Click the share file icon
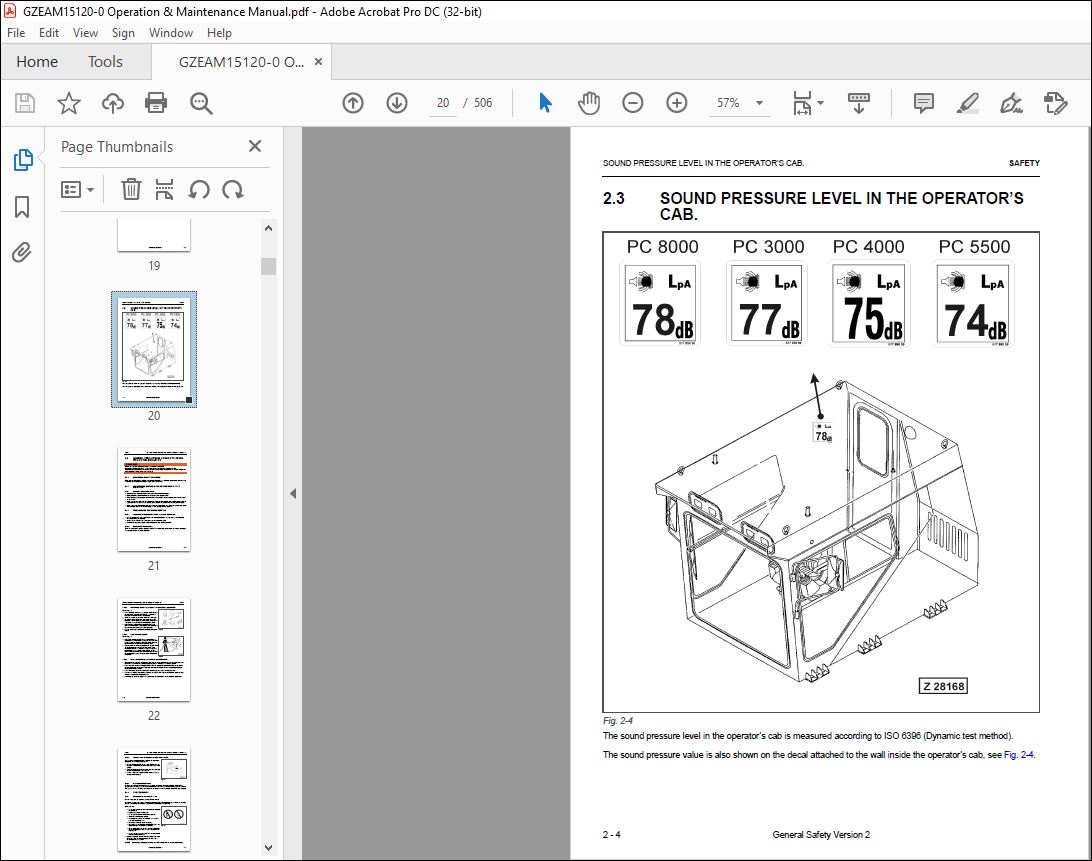This screenshot has height=861, width=1092. coord(1055,103)
